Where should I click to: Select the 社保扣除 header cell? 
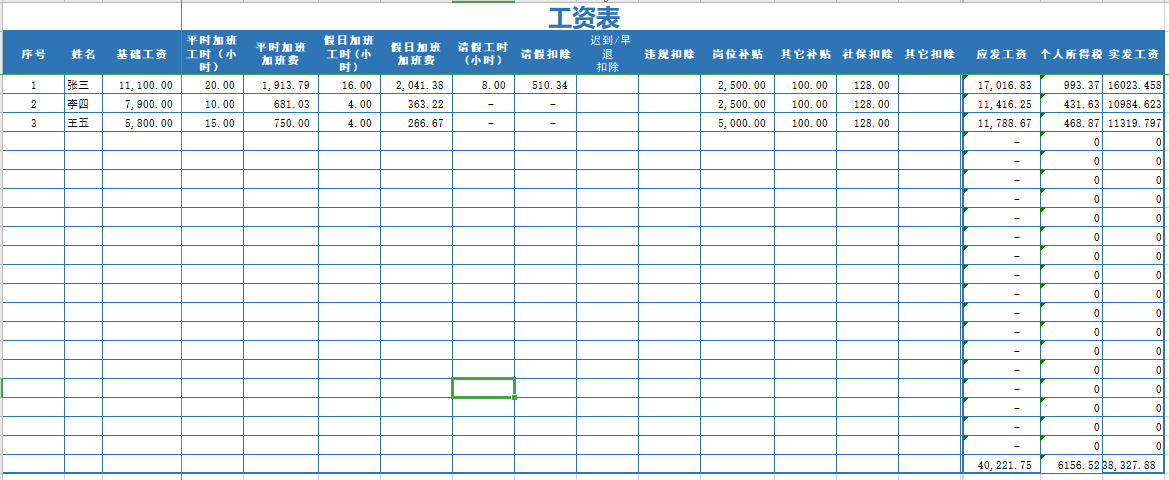(867, 54)
